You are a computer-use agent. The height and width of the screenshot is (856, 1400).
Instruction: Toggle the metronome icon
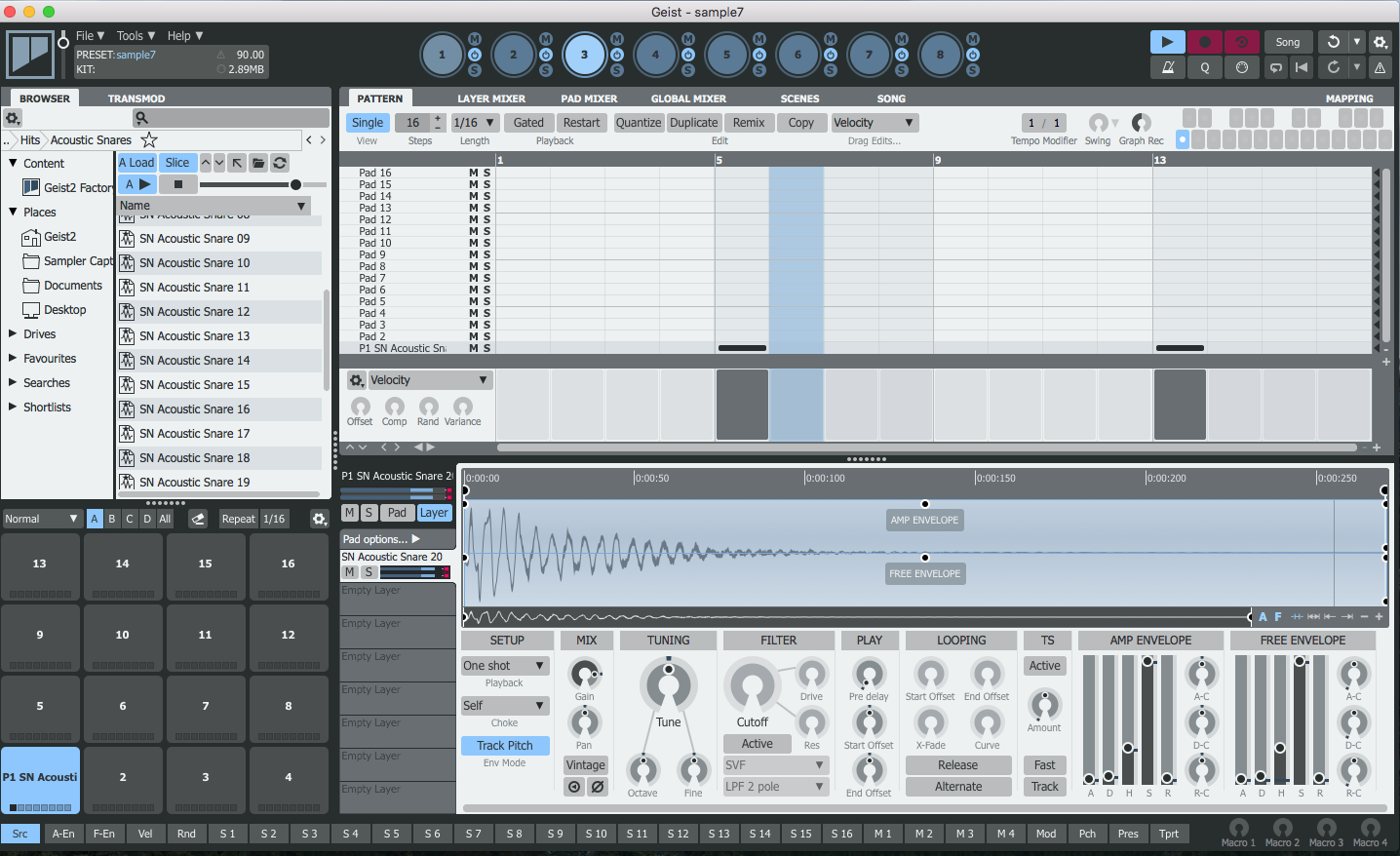1167,67
